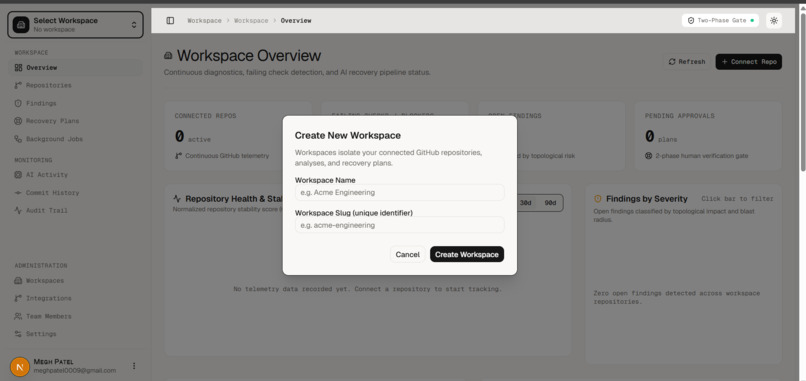806x381 pixels.
Task: Select Recovery Plans in sidebar
Action: click(x=75, y=121)
